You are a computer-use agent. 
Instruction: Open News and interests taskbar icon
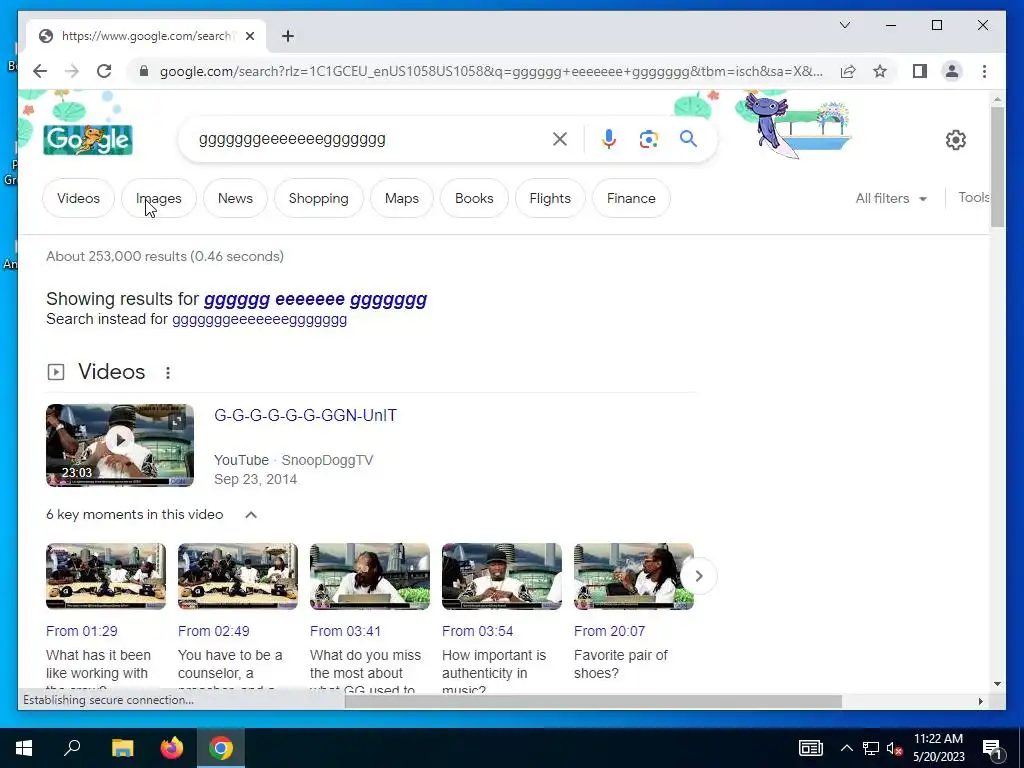pos(810,748)
